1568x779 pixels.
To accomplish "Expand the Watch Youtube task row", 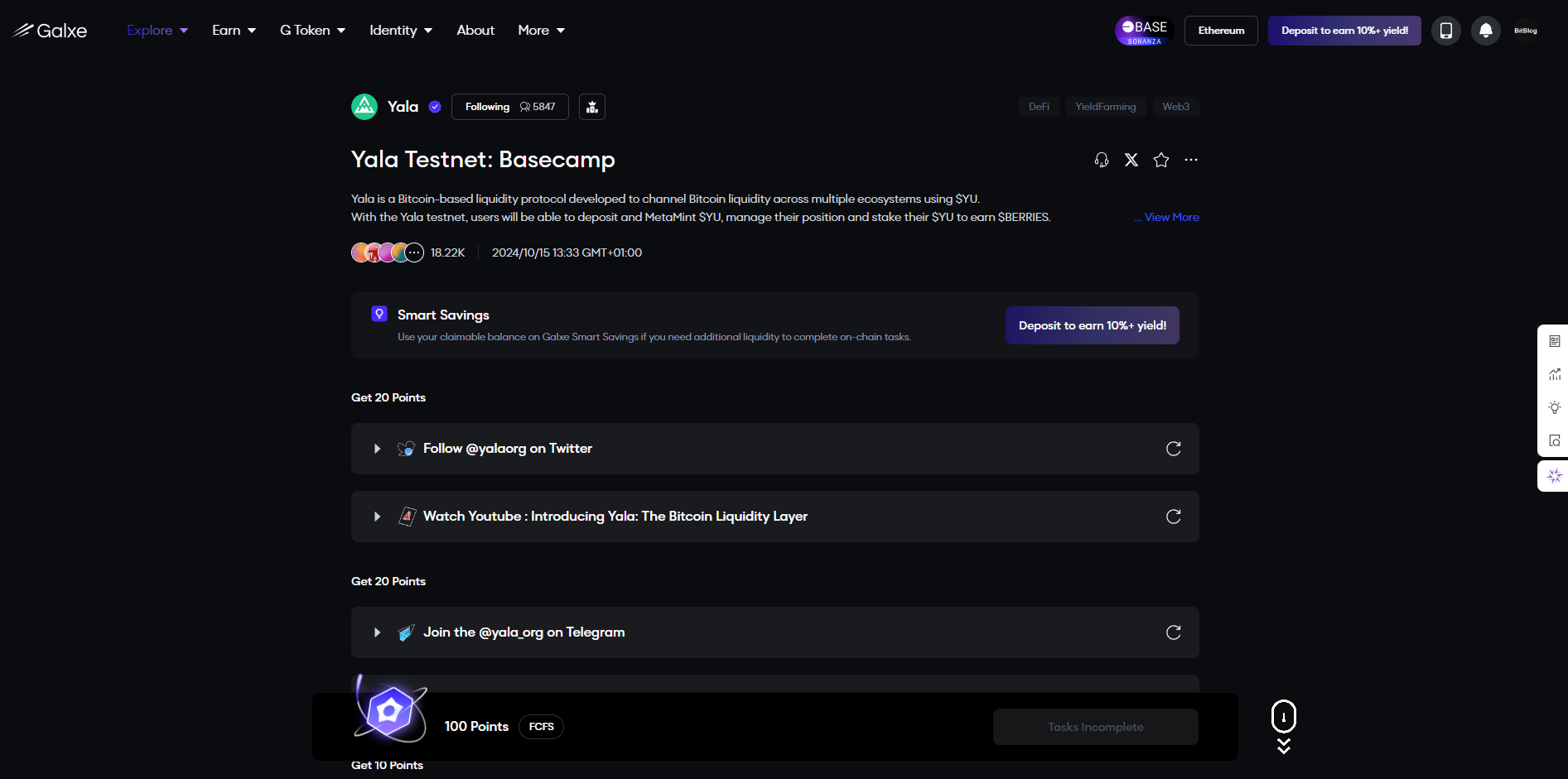I will (x=377, y=517).
